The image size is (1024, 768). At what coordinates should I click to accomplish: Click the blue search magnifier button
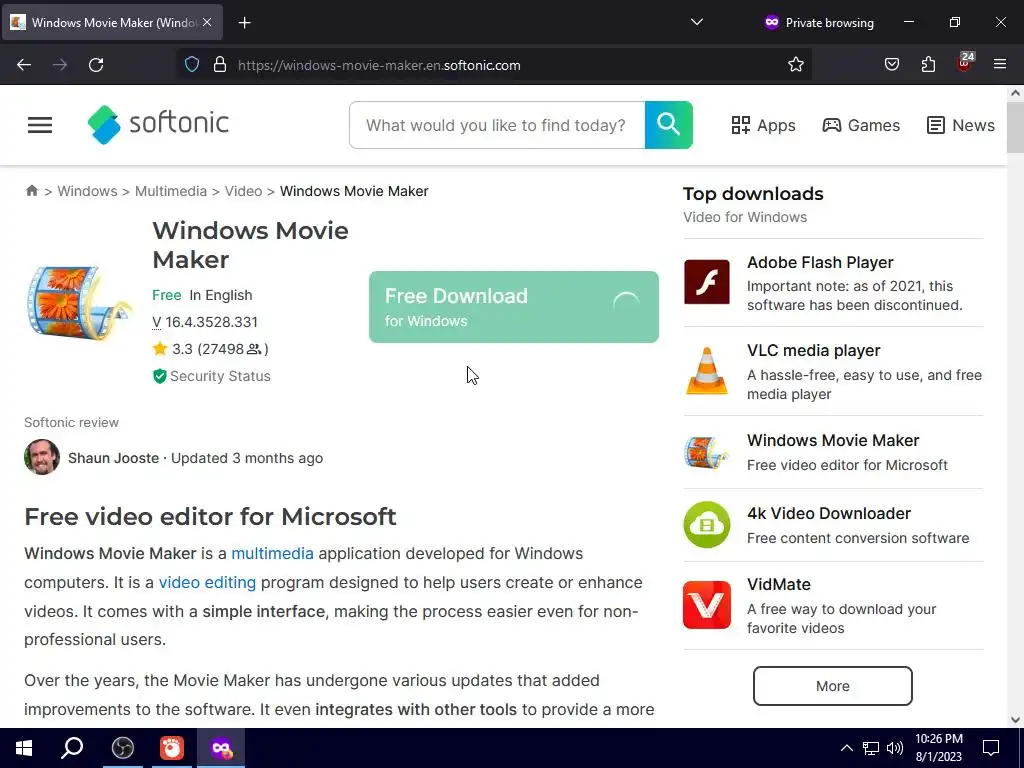coord(668,125)
